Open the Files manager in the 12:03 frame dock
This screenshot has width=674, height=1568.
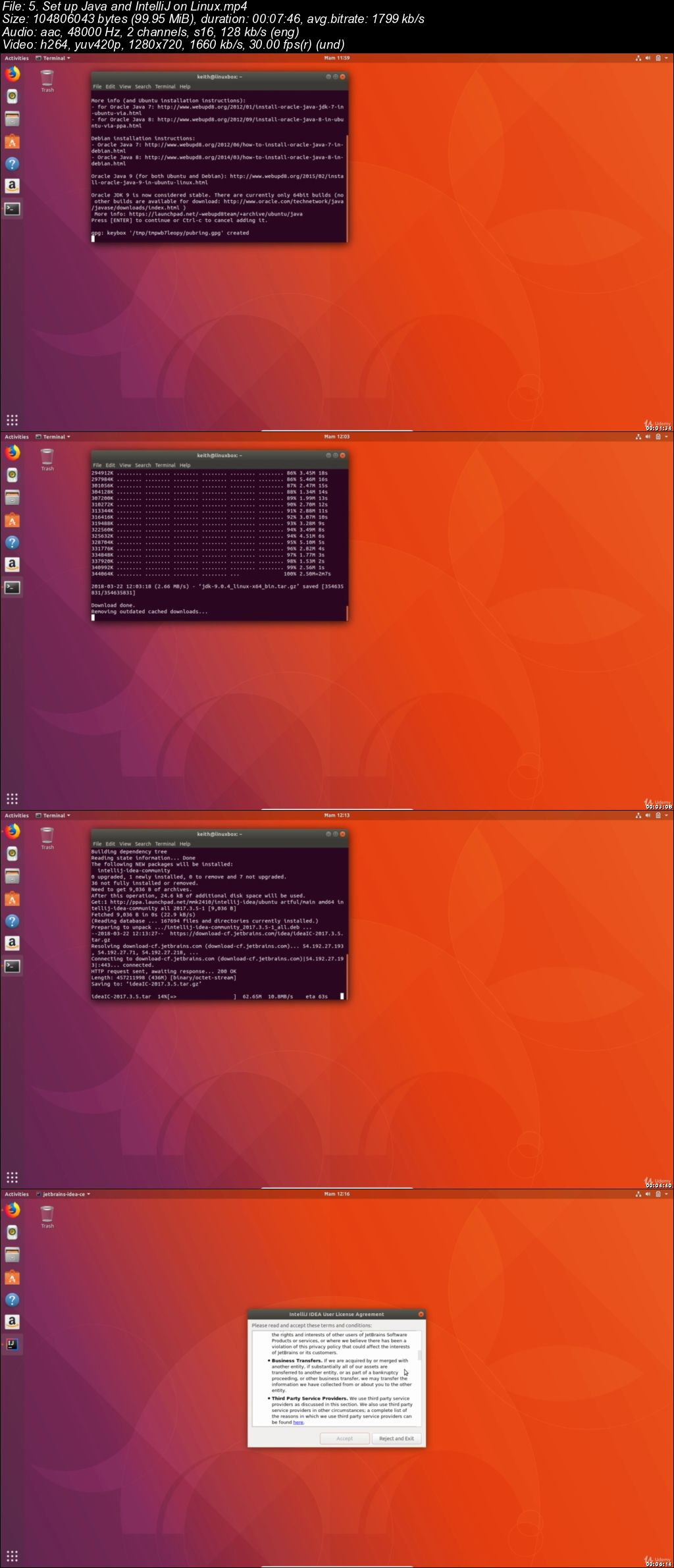coord(12,498)
